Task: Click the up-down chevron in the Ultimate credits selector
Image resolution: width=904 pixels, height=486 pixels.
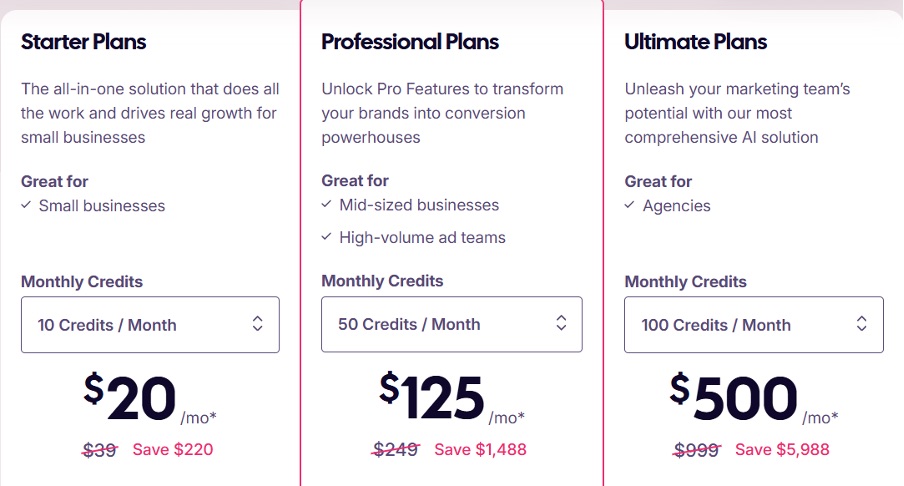Action: [862, 324]
